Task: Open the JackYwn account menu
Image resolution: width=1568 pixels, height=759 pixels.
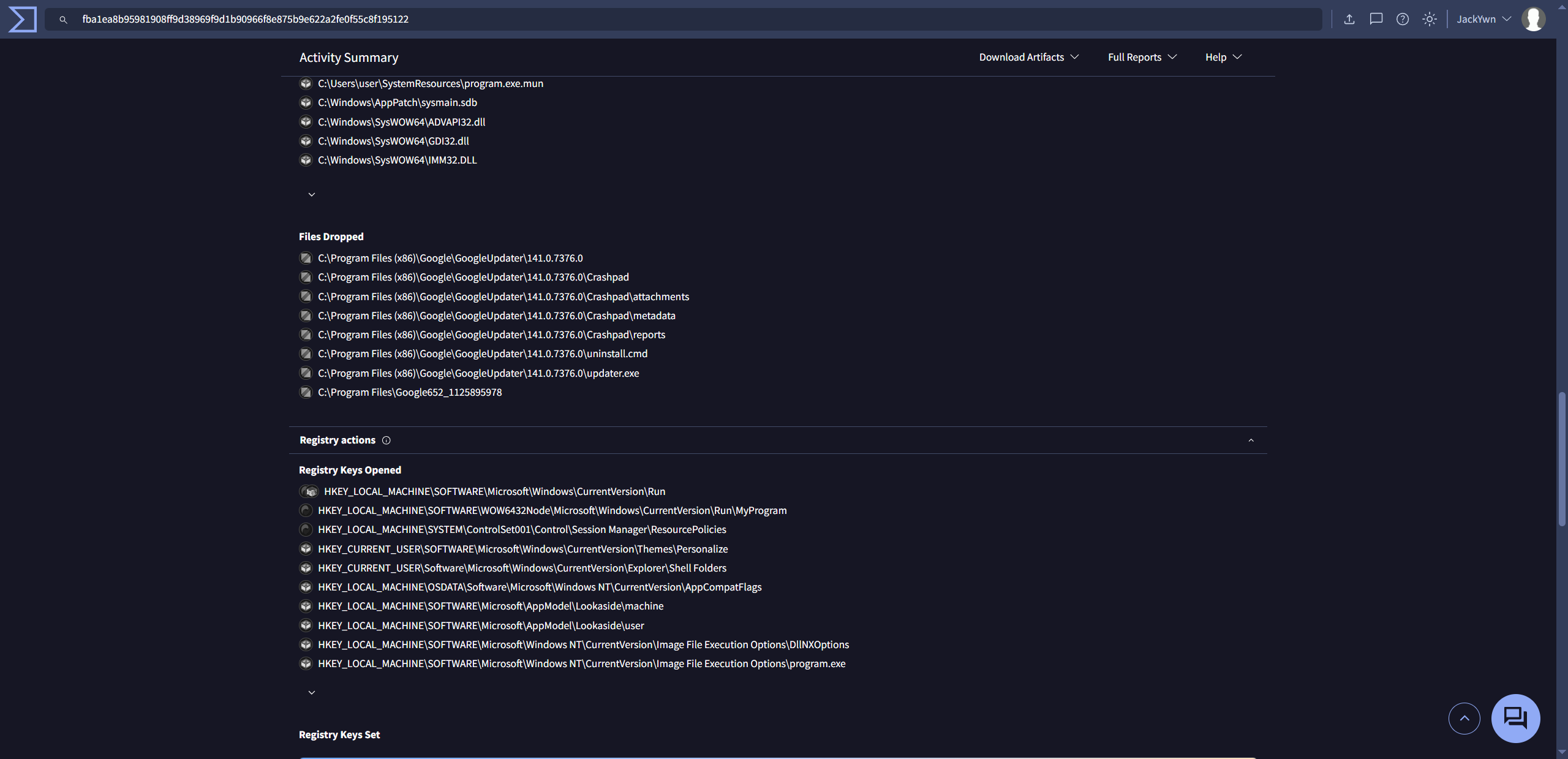Action: tap(1483, 19)
